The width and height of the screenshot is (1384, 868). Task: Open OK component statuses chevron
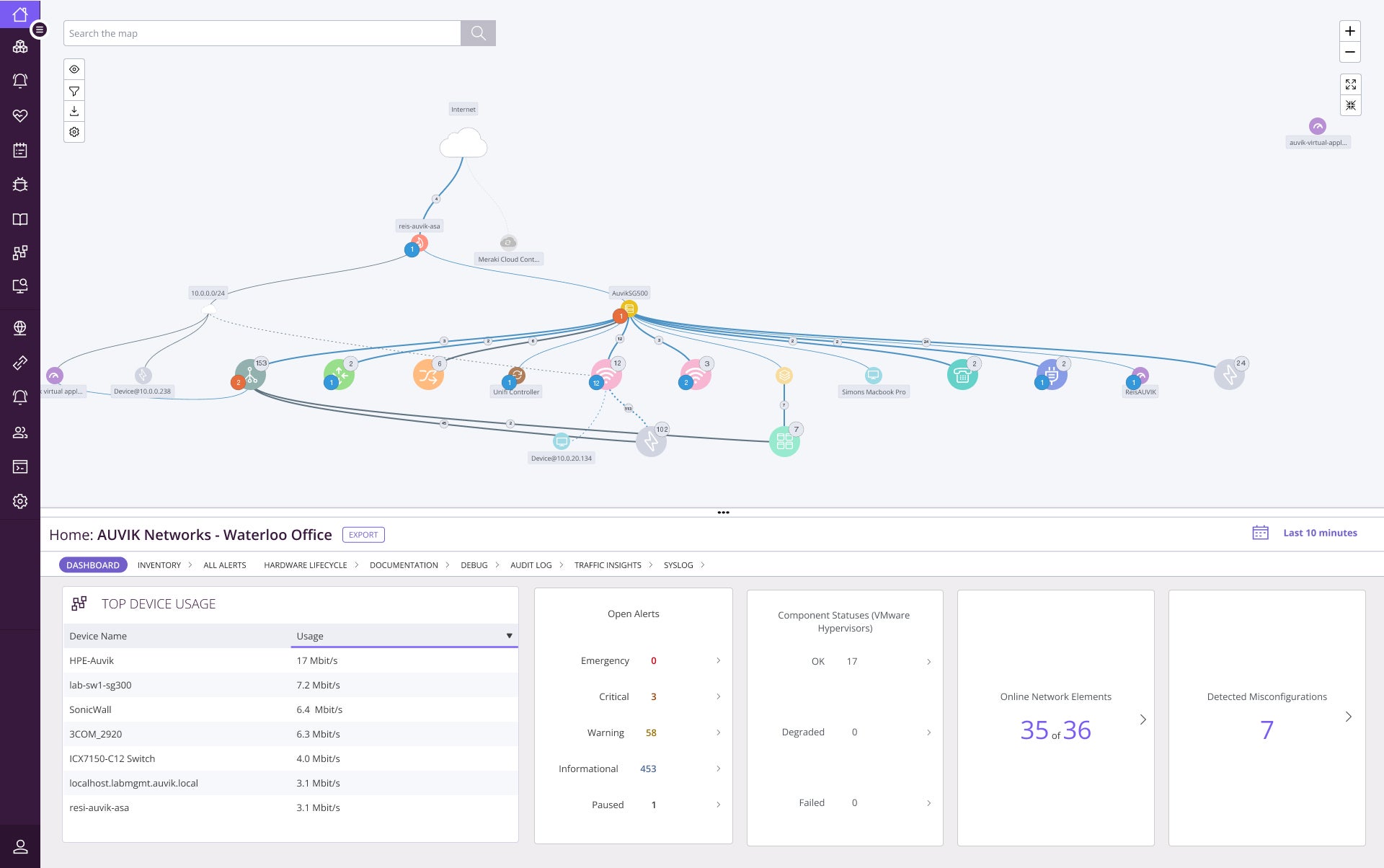(928, 662)
